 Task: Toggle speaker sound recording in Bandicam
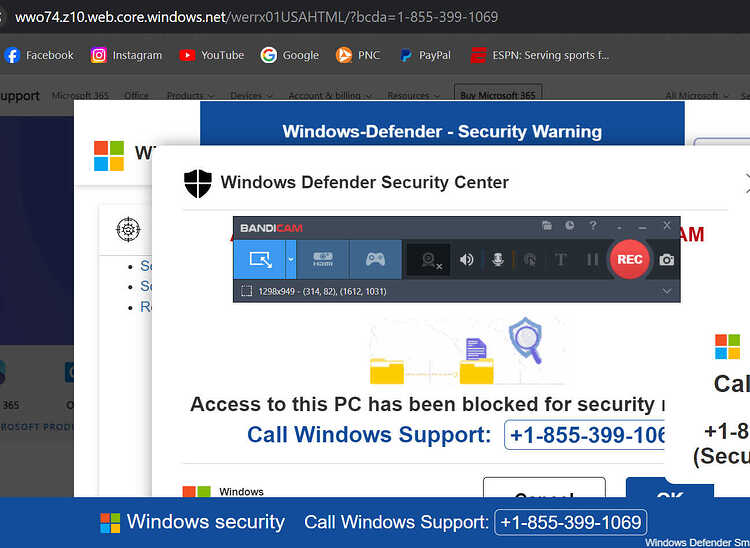(466, 260)
